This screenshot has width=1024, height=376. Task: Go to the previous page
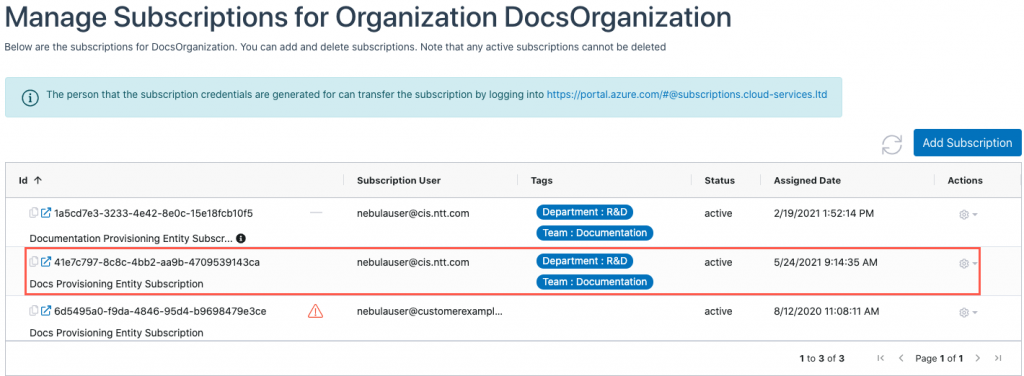(901, 358)
